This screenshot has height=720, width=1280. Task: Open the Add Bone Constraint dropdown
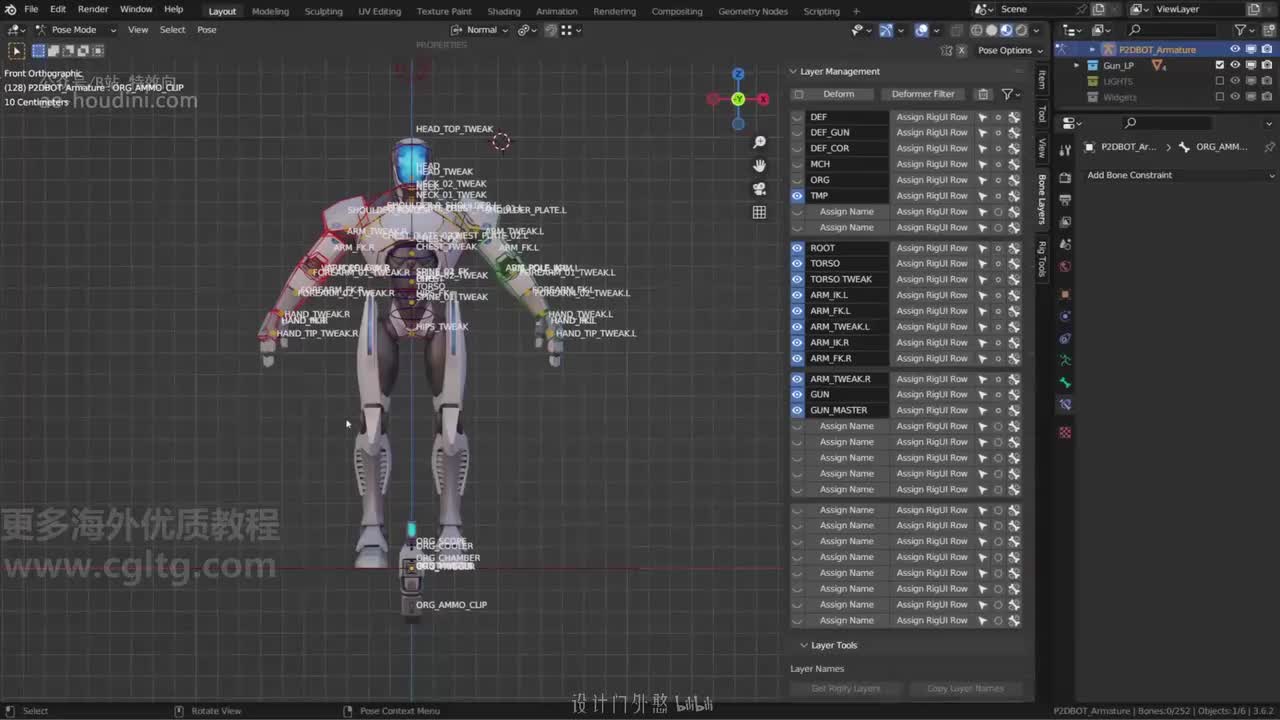coord(1181,175)
